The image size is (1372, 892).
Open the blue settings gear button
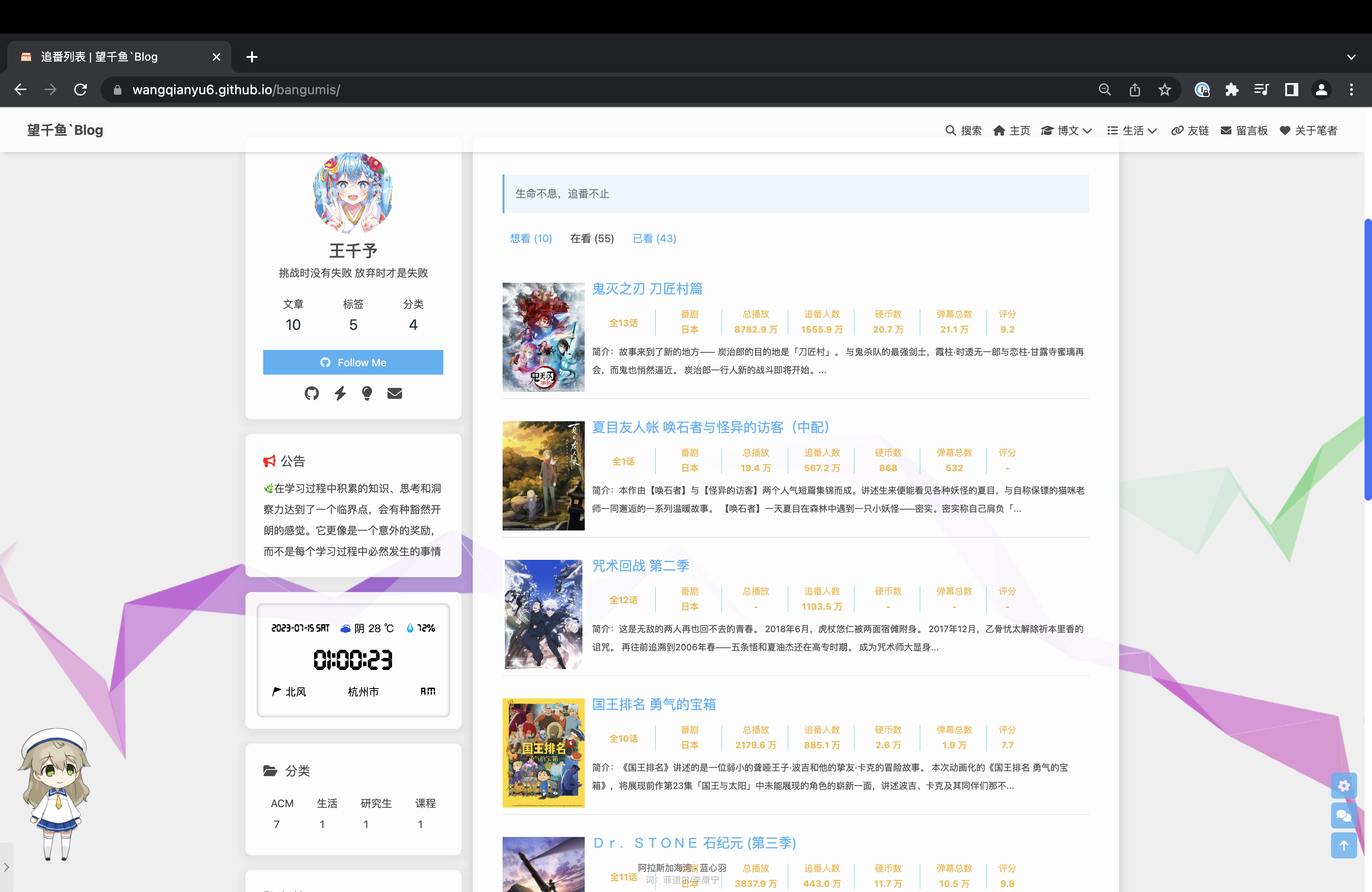1343,785
